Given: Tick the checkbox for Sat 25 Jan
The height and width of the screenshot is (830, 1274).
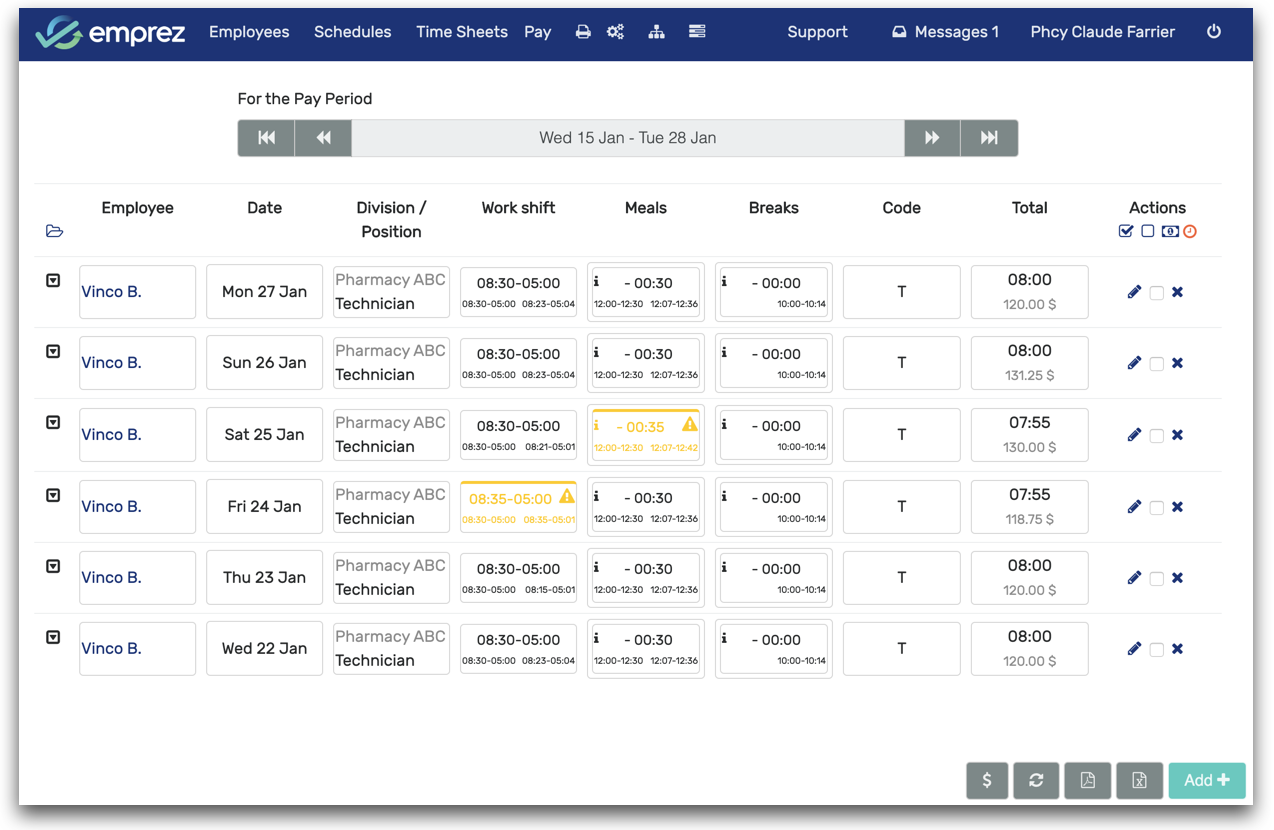Looking at the screenshot, I should pyautogui.click(x=1156, y=436).
